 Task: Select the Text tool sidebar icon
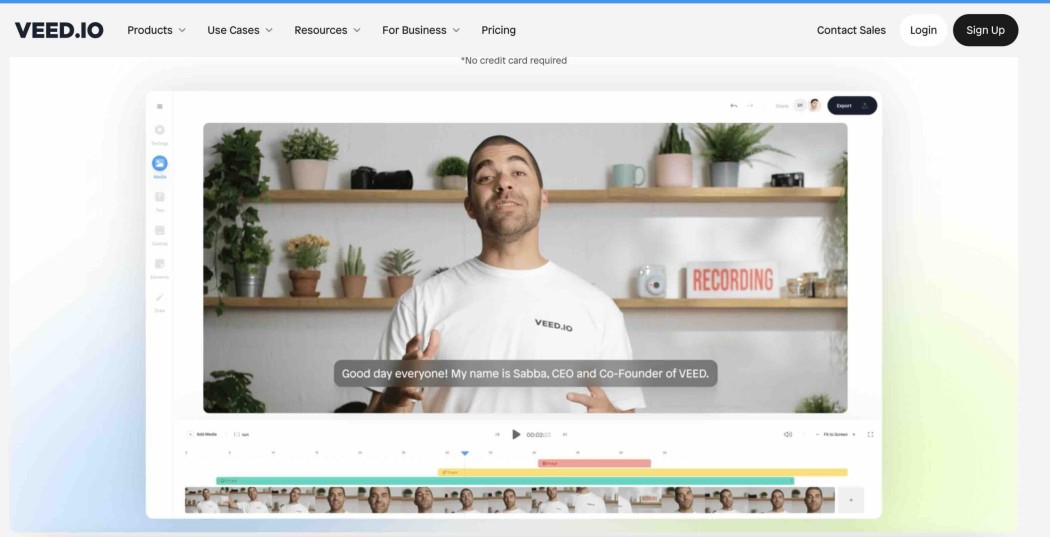click(159, 197)
